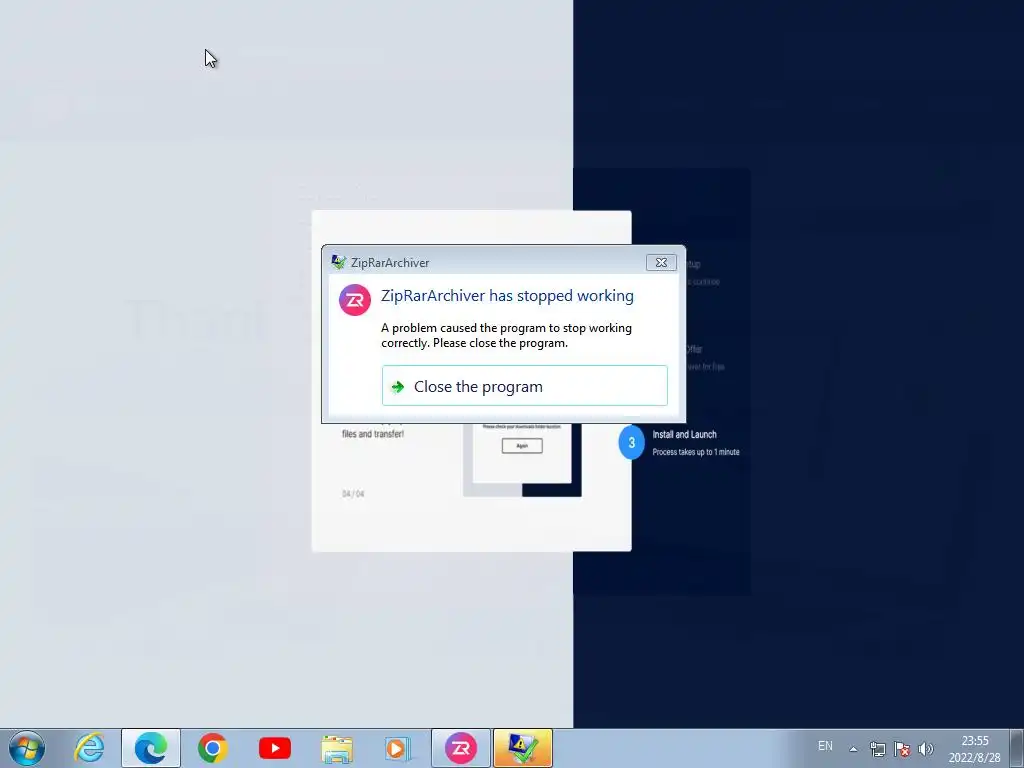Open the Windows Start menu
Image resolution: width=1024 pixels, height=768 pixels.
tap(26, 748)
